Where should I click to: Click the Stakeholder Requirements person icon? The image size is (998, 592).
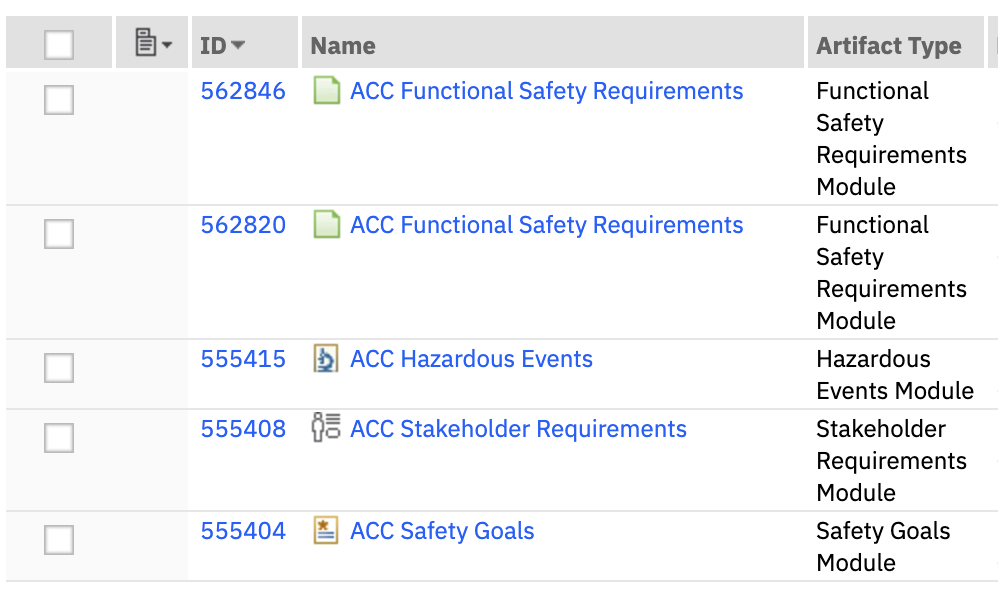point(327,428)
